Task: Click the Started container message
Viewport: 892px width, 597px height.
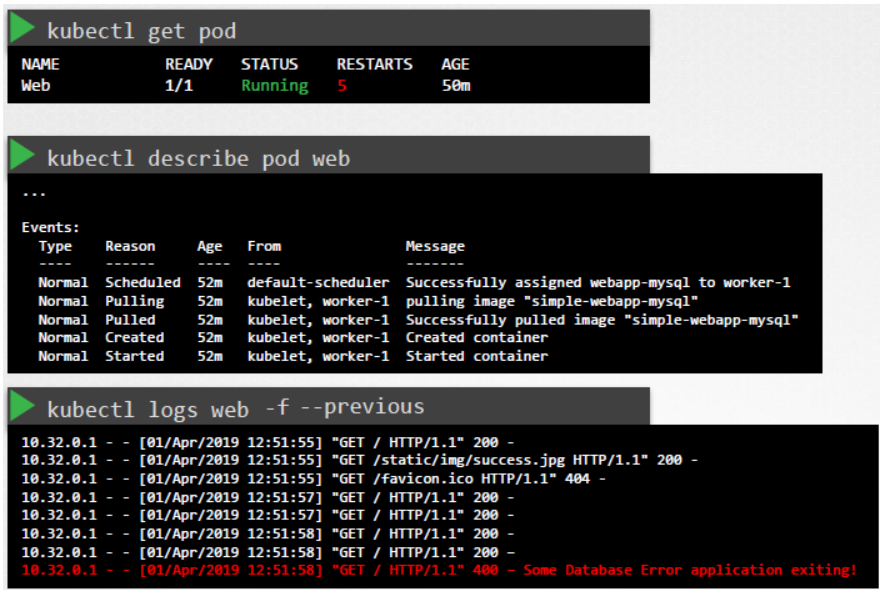Action: click(x=476, y=356)
